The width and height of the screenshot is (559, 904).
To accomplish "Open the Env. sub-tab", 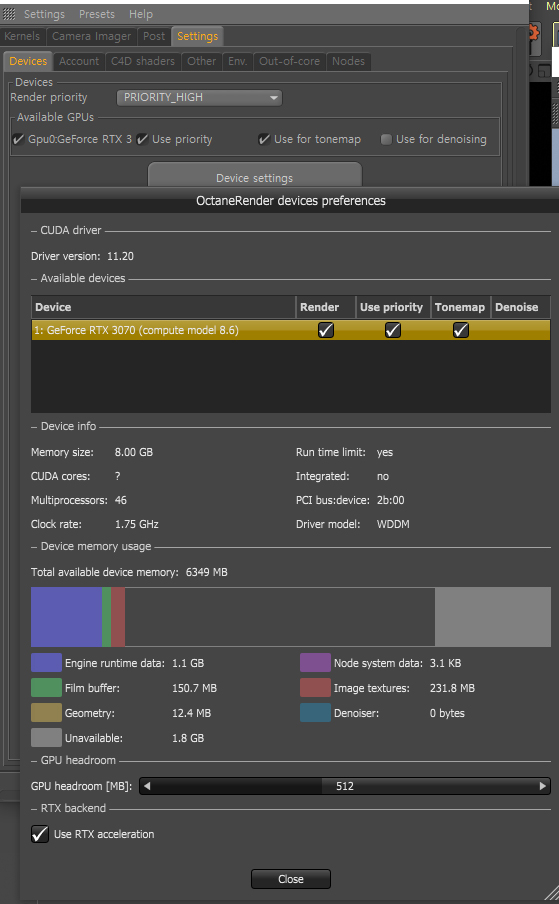I will pyautogui.click(x=237, y=61).
